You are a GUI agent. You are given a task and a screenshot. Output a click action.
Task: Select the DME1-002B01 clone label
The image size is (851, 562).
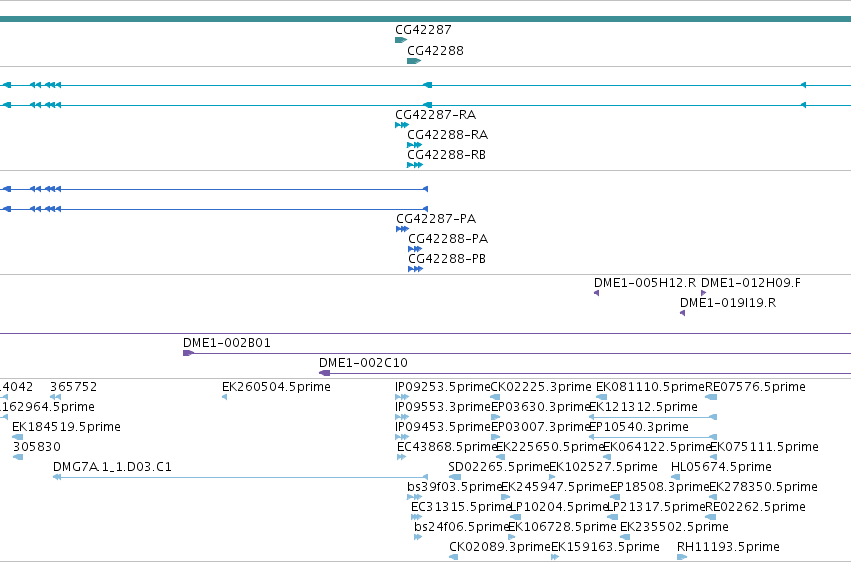pyautogui.click(x=227, y=343)
